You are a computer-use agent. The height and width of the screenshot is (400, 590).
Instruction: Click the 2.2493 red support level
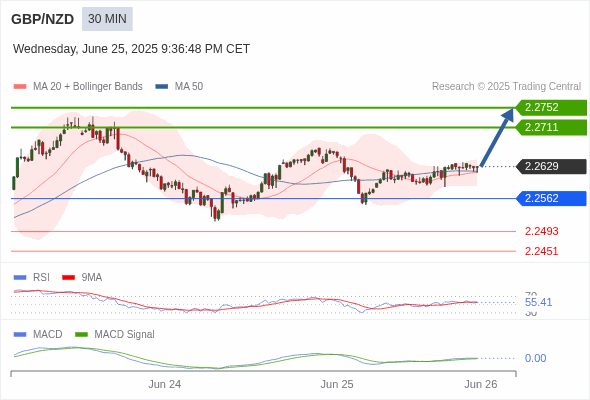541,231
